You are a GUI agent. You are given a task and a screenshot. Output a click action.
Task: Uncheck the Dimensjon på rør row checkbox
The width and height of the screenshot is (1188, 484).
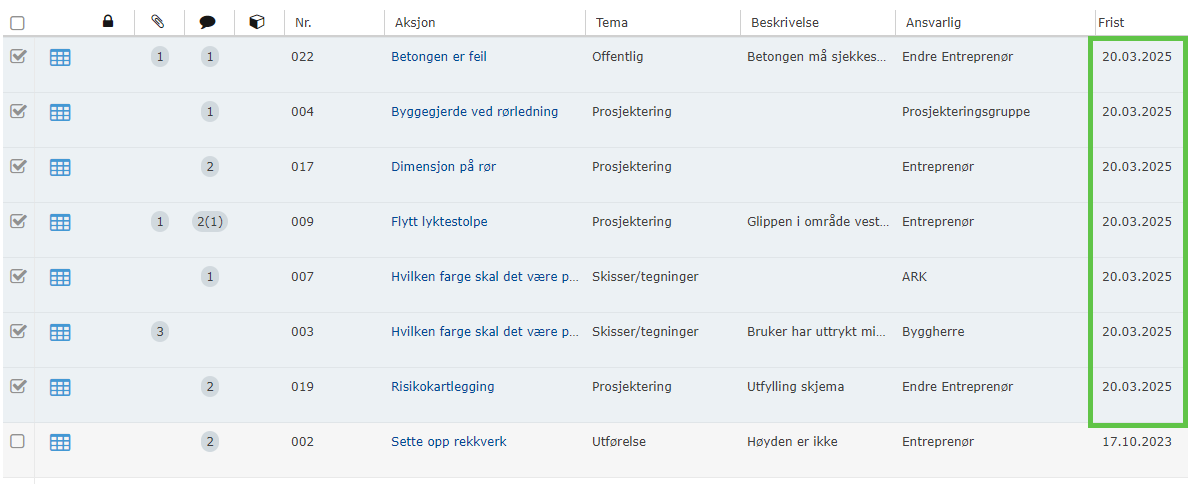pyautogui.click(x=17, y=167)
